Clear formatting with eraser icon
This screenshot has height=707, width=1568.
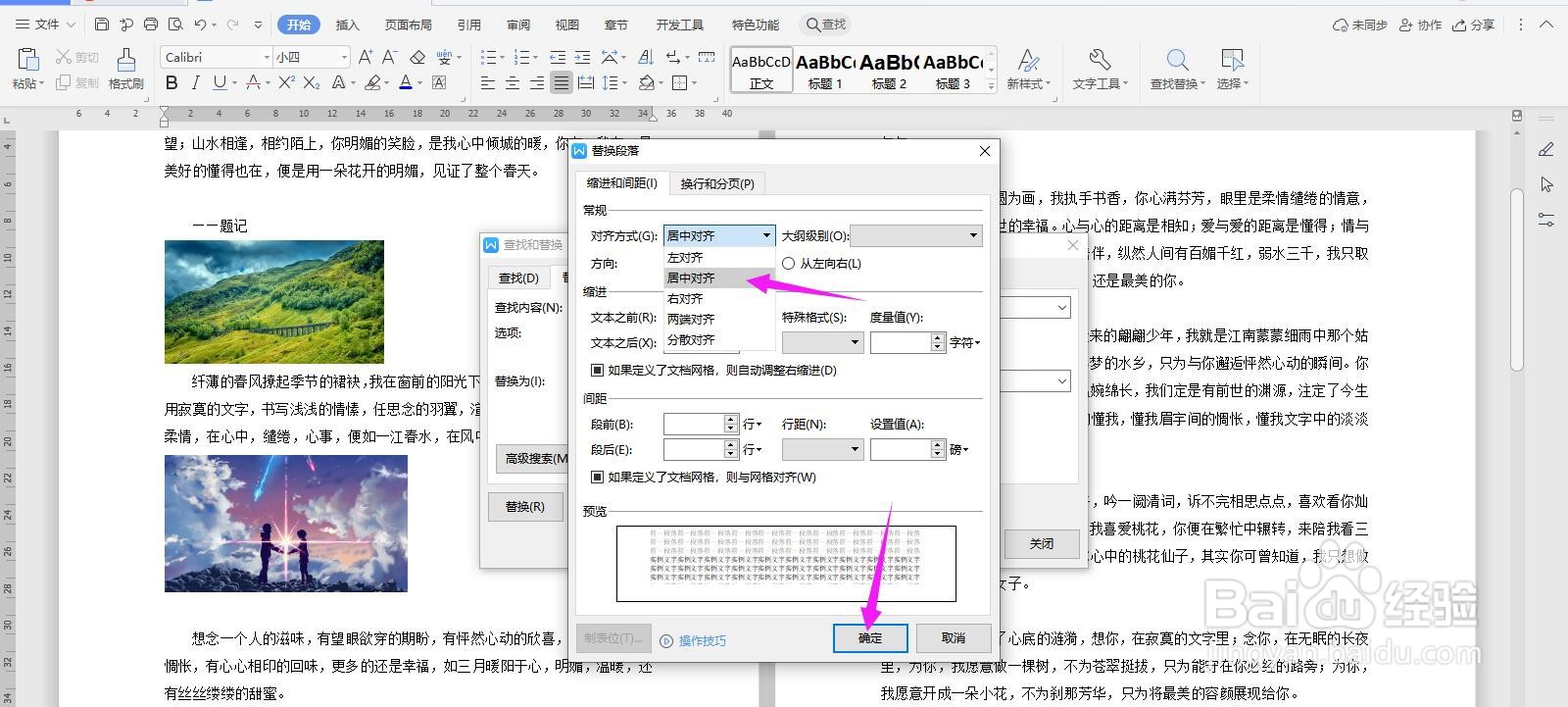tap(417, 57)
